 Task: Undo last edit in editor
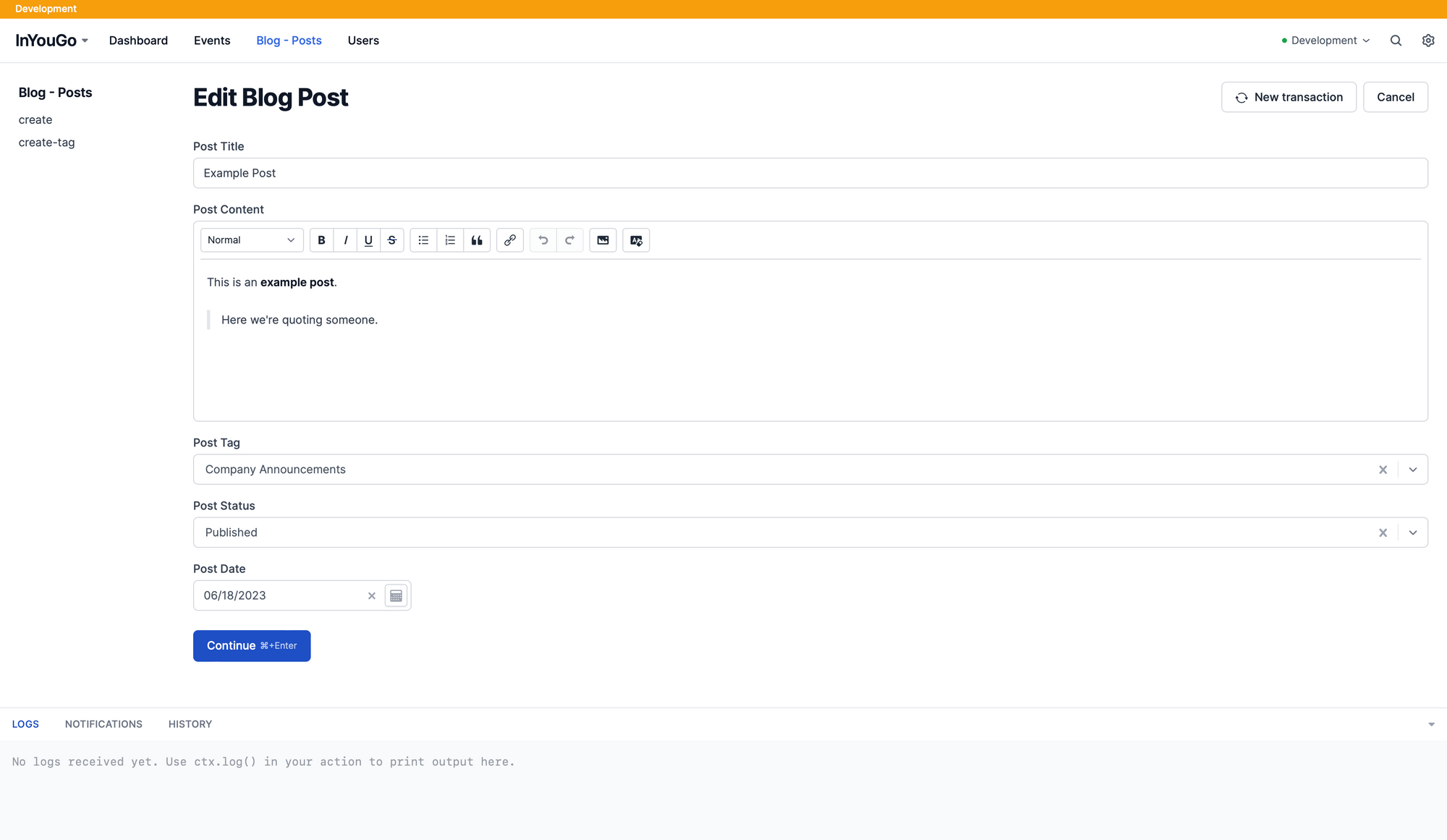(543, 240)
